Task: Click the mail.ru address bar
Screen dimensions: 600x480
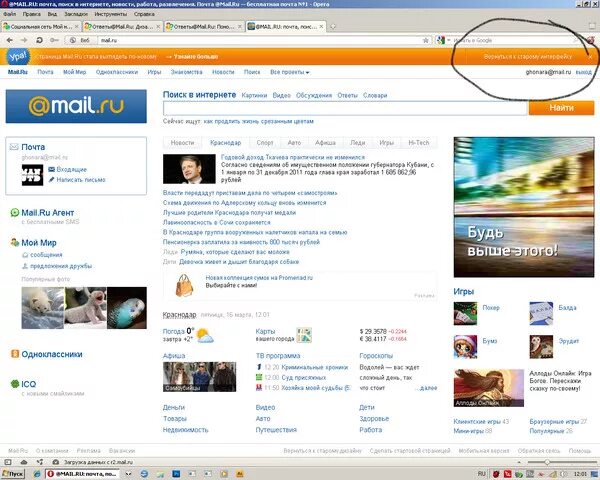Action: [260, 40]
